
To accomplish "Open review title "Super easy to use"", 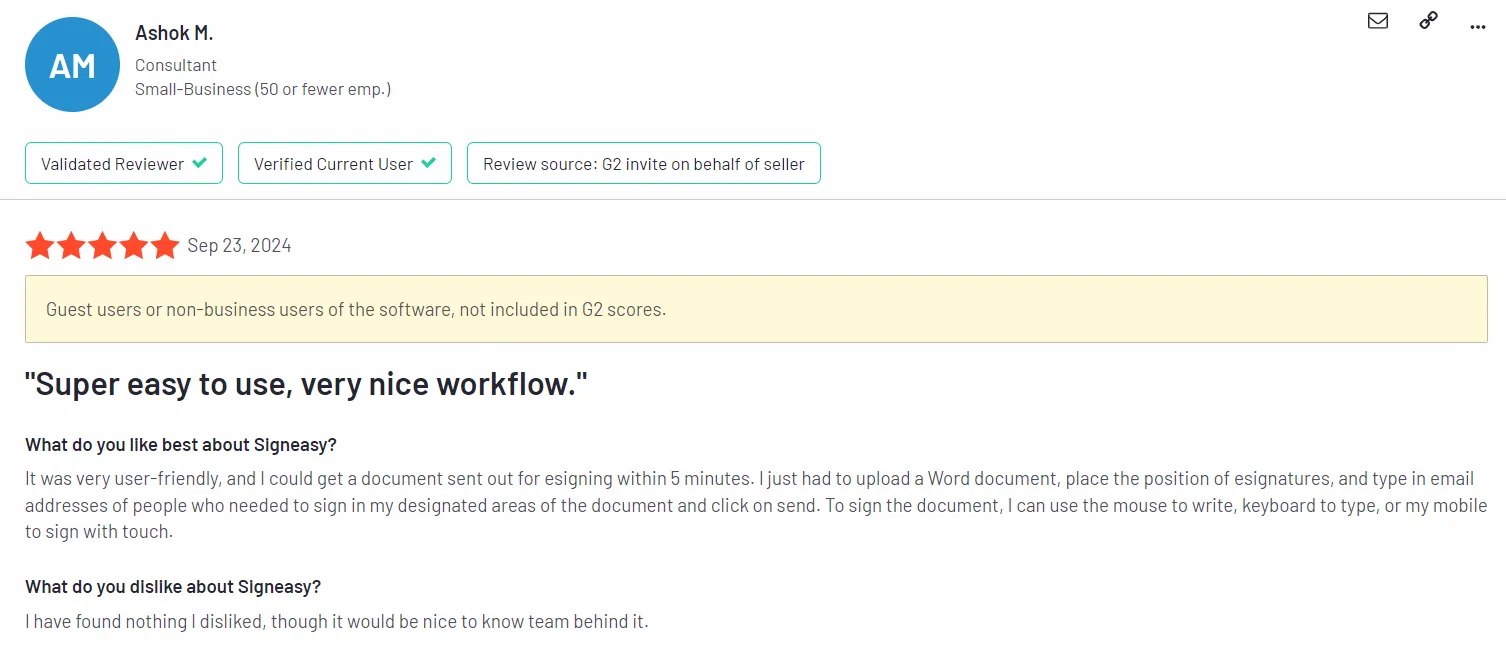I will pos(306,383).
